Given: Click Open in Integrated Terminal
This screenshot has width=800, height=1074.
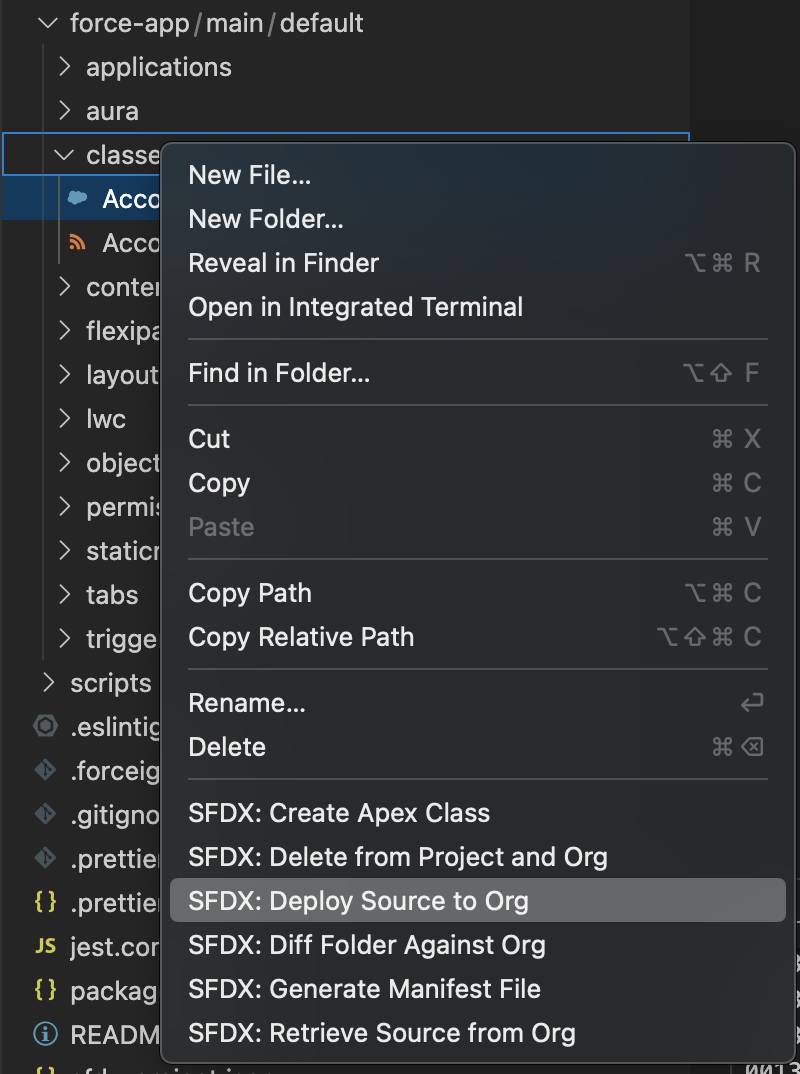Looking at the screenshot, I should pos(356,307).
